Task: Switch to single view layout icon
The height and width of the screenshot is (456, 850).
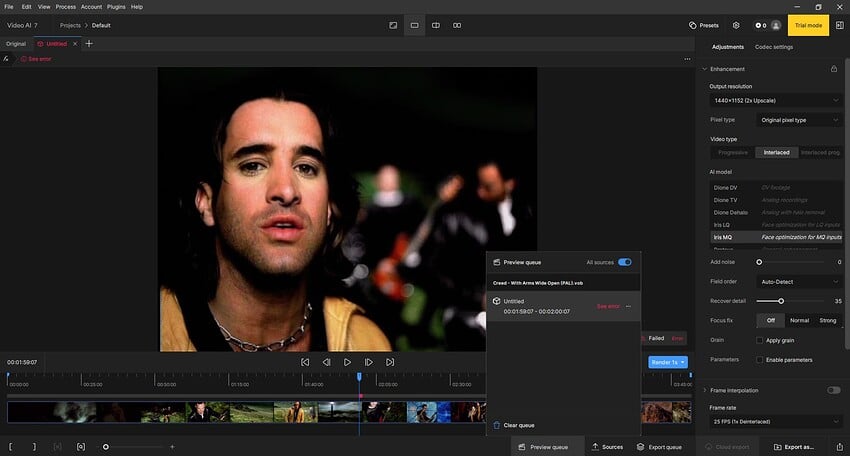Action: coord(414,25)
